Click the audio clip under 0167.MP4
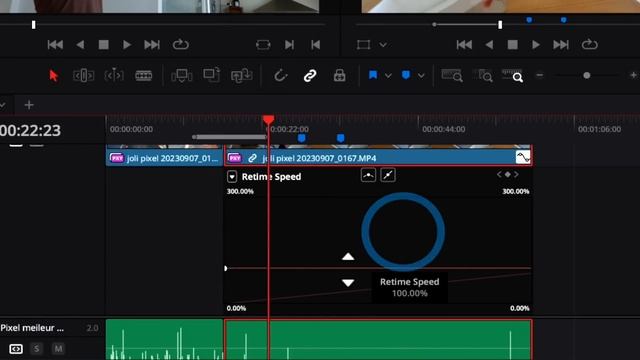The height and width of the screenshot is (360, 640). point(378,340)
